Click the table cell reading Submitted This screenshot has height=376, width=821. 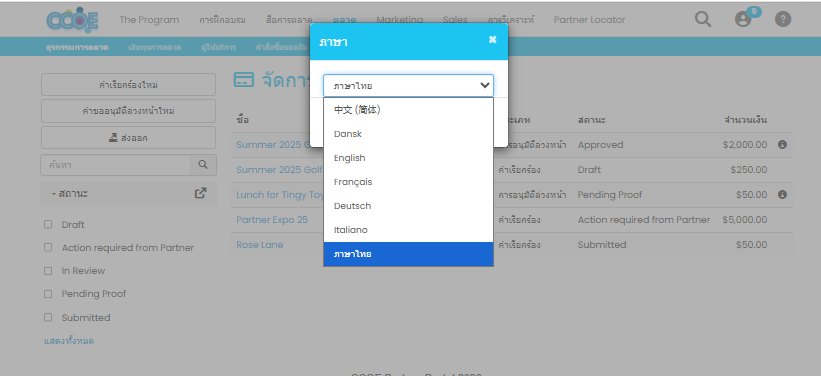tap(602, 245)
